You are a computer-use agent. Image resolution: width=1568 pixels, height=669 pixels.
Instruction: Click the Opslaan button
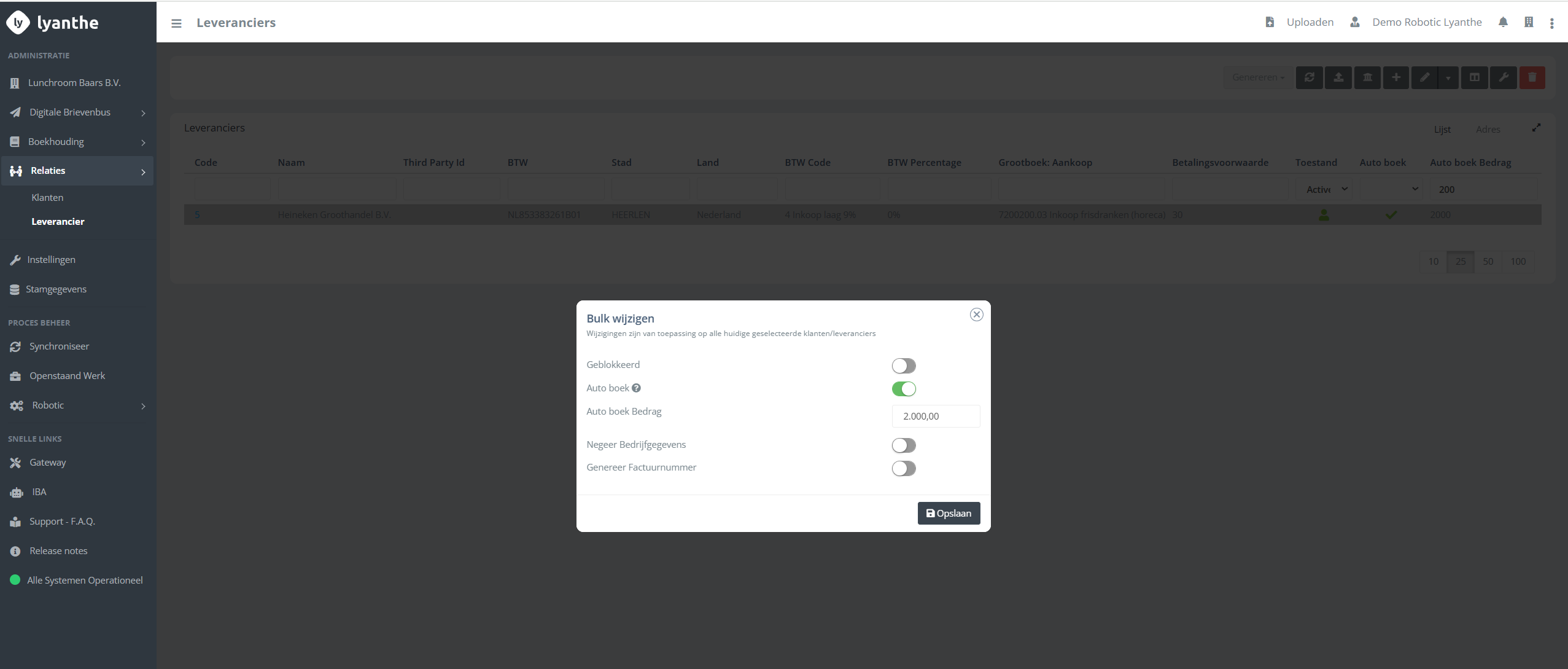point(949,514)
